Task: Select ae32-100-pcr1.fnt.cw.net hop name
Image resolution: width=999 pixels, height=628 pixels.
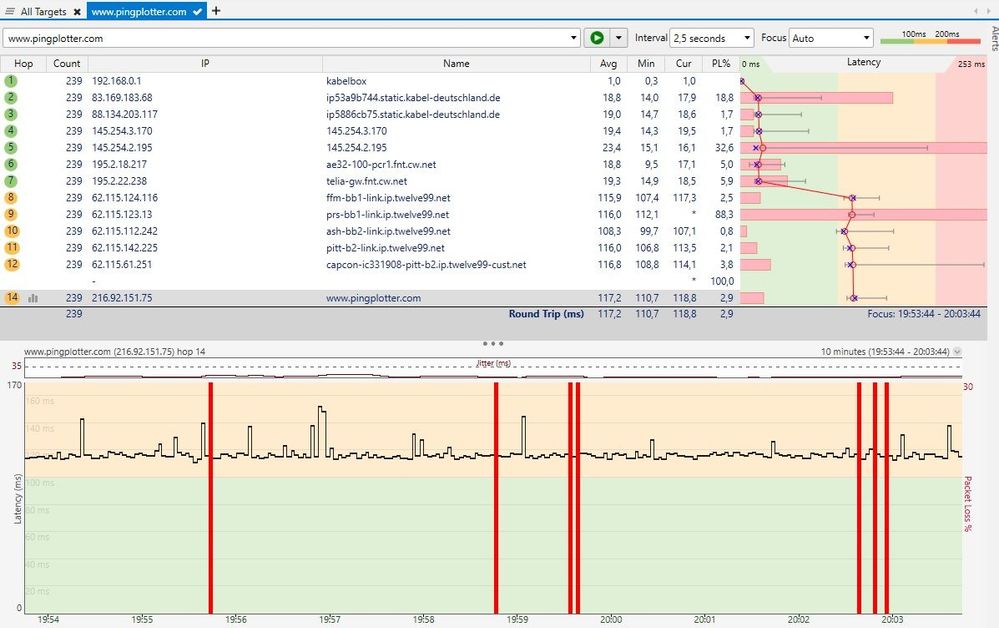Action: (381, 164)
